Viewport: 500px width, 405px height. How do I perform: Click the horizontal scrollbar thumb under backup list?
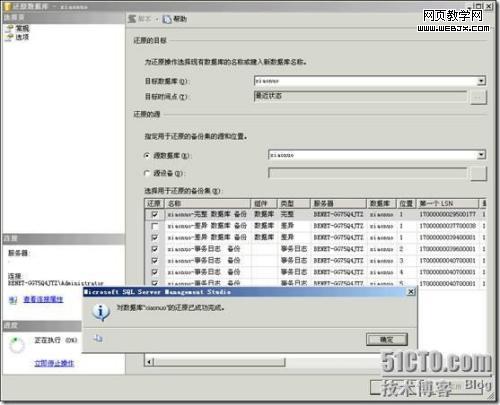pyautogui.click(x=219, y=362)
